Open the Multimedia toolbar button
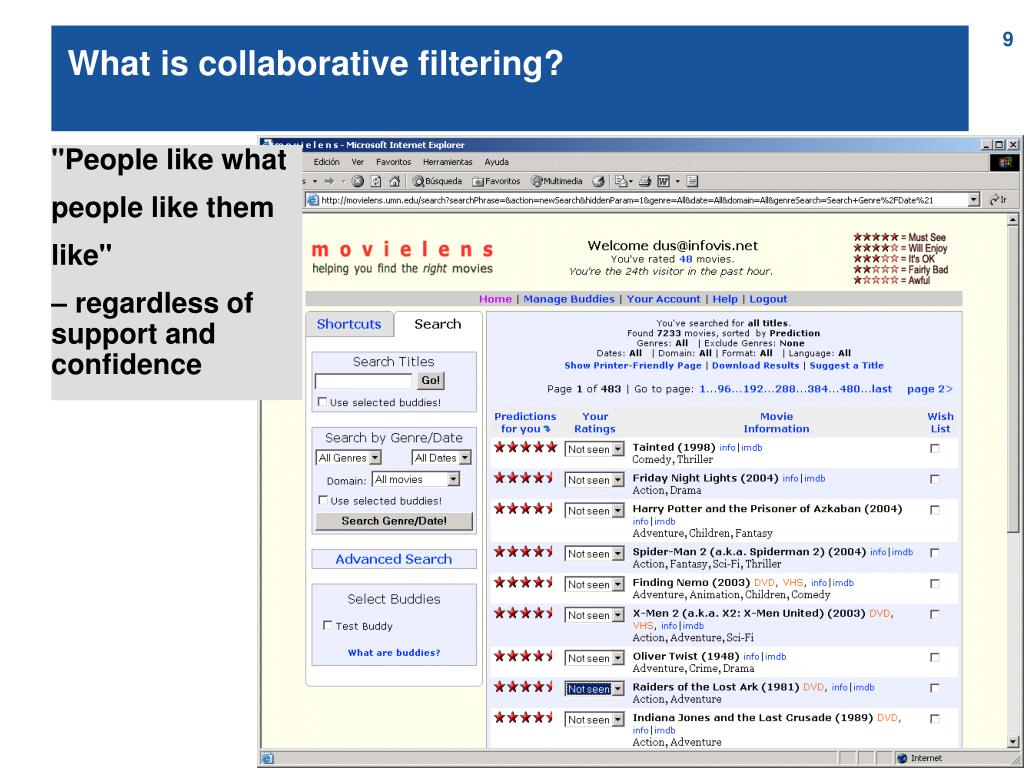 pos(556,181)
